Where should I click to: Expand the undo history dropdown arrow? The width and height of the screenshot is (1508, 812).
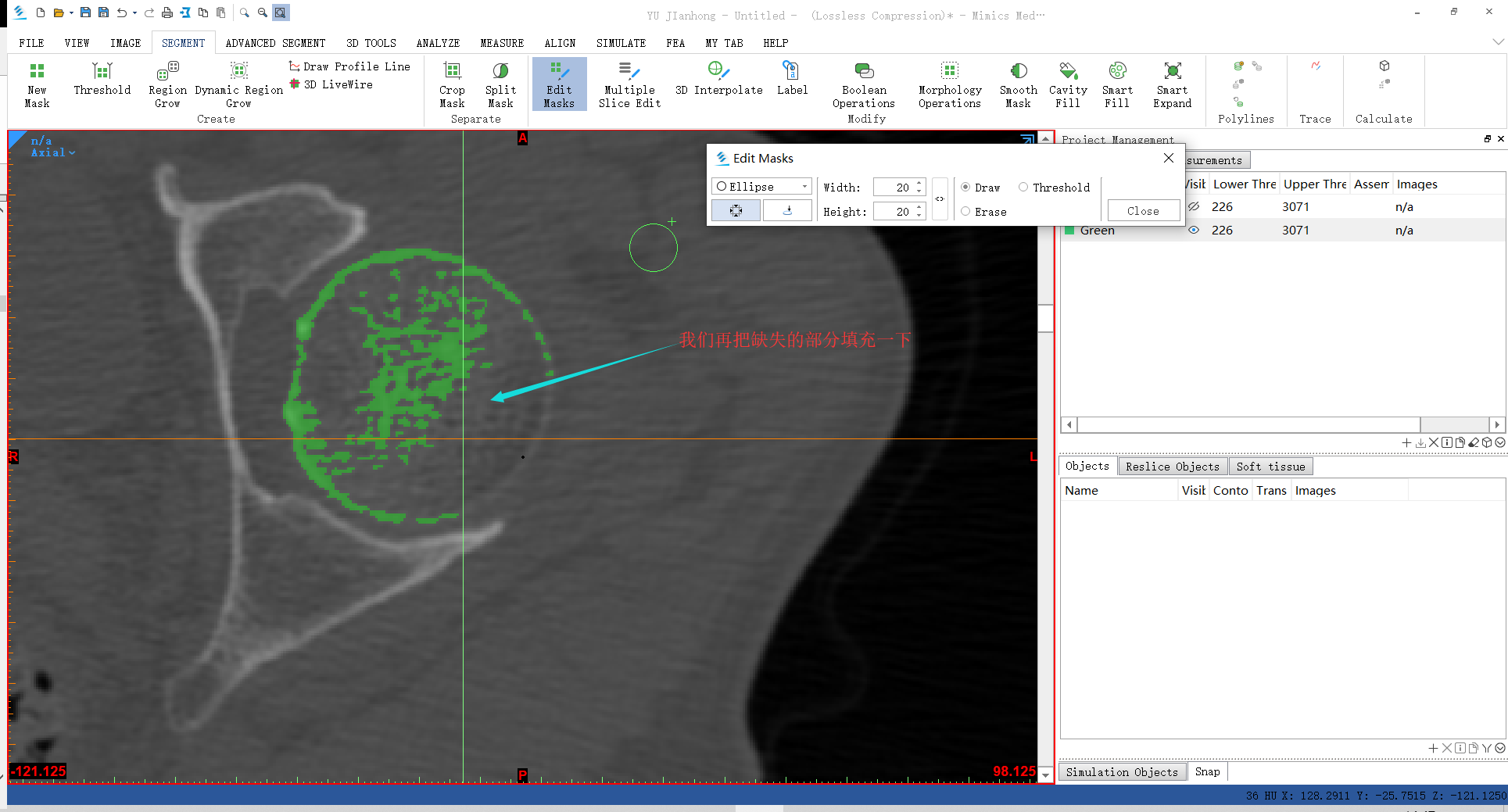coord(134,13)
